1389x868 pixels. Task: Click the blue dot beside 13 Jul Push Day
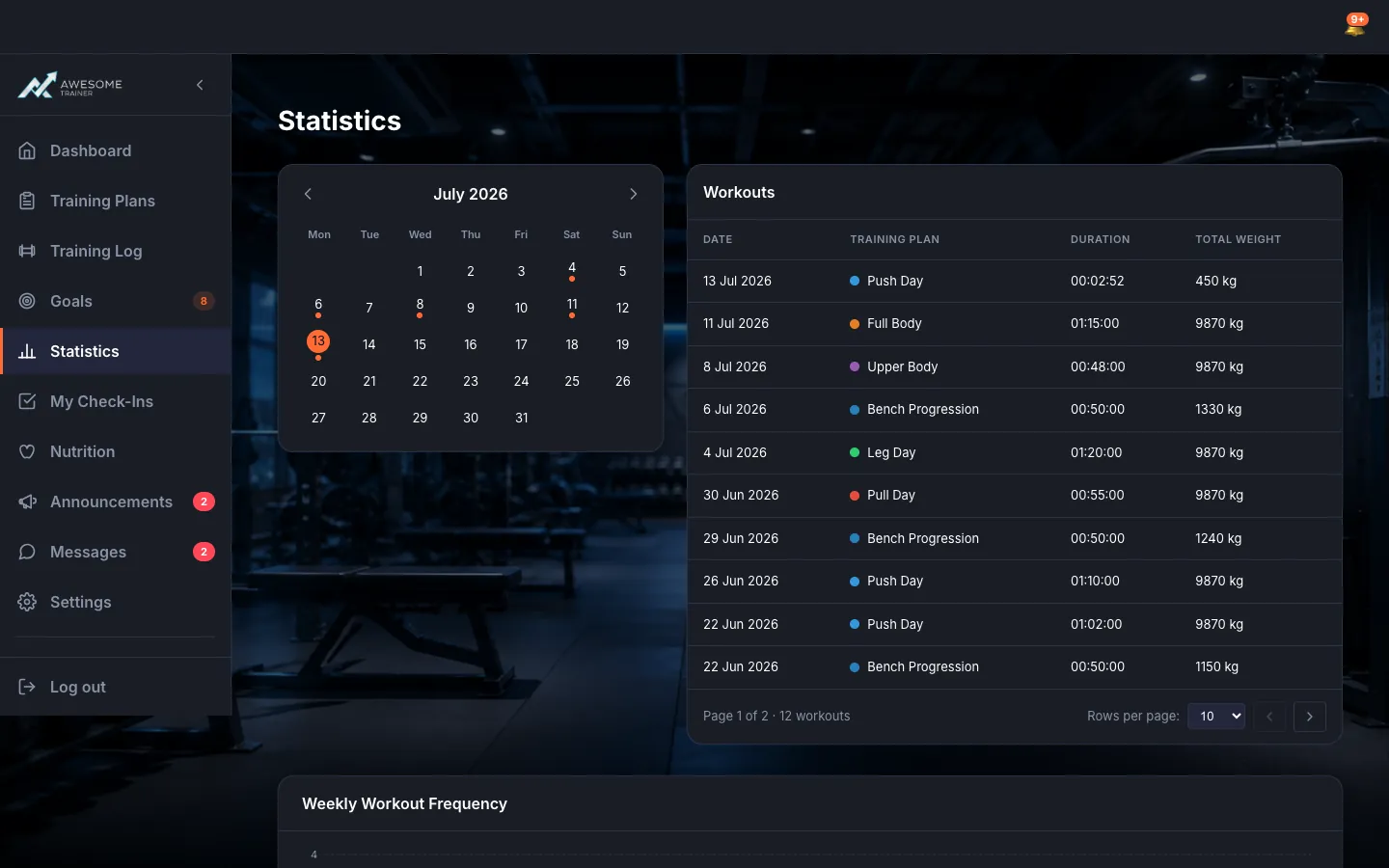click(855, 281)
